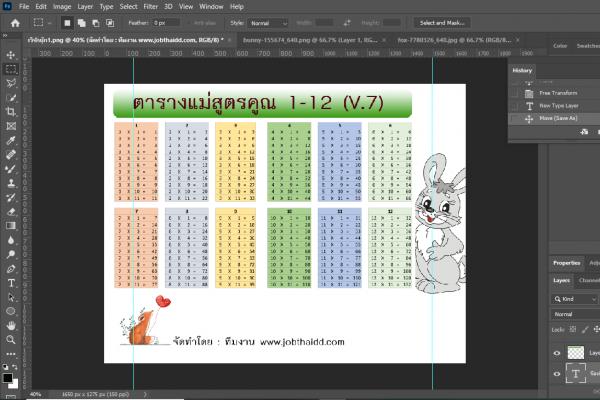Select the Path Selection tool

pos(11,297)
